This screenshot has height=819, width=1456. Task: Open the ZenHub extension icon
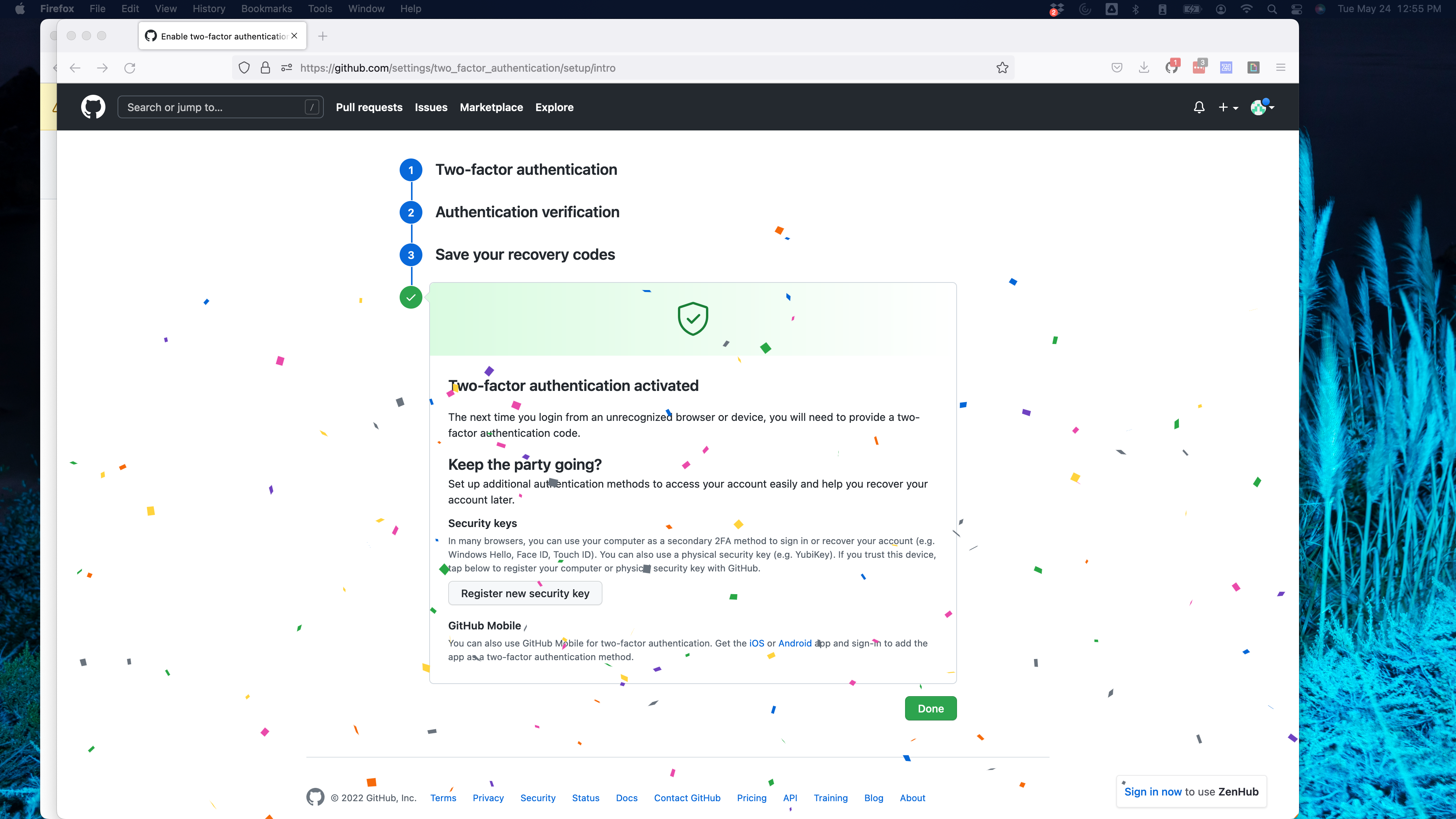coord(1226,68)
